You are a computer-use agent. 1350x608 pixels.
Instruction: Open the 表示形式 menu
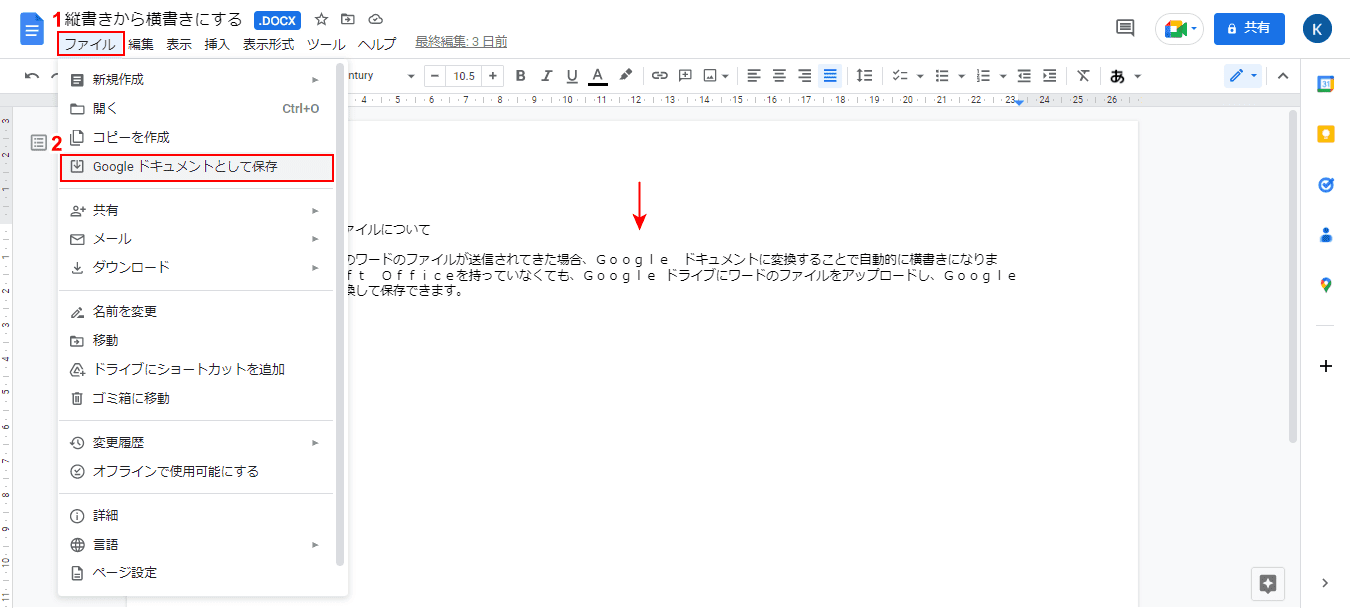(x=268, y=44)
